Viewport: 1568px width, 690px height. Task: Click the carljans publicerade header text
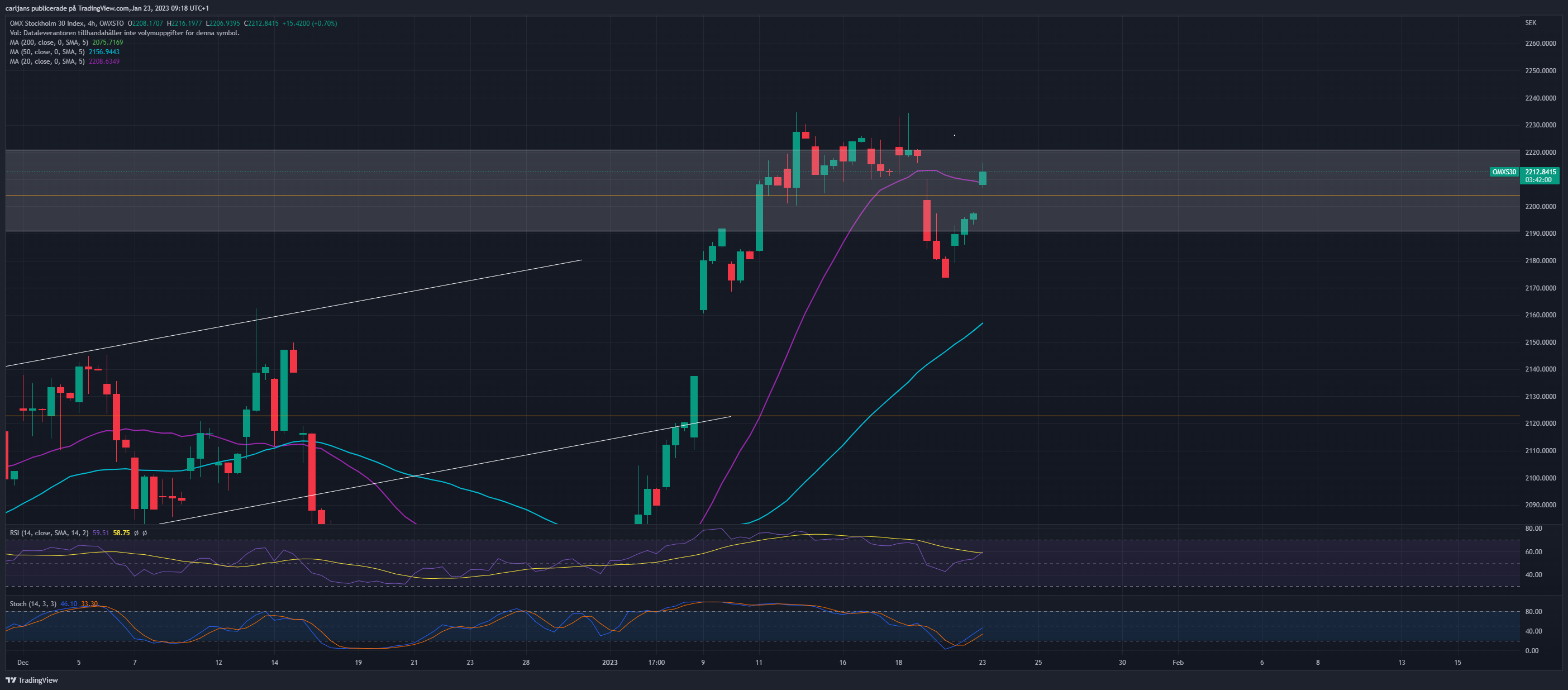(107, 8)
